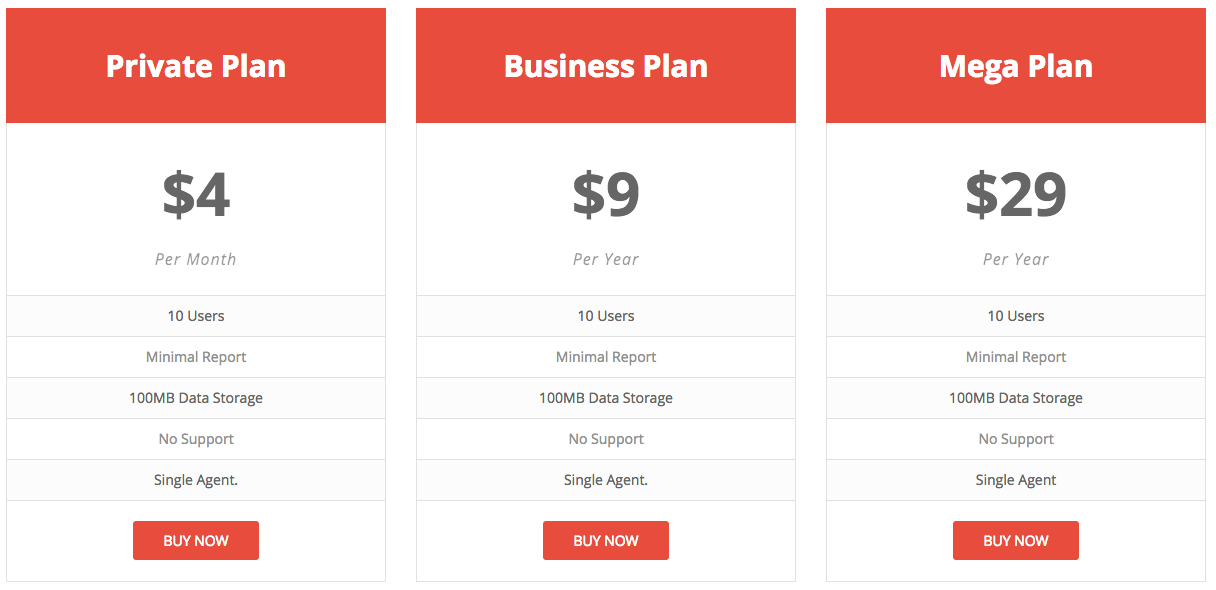Select 10 Users row in Private Plan
Viewport: 1216px width, 590px height.
point(196,316)
